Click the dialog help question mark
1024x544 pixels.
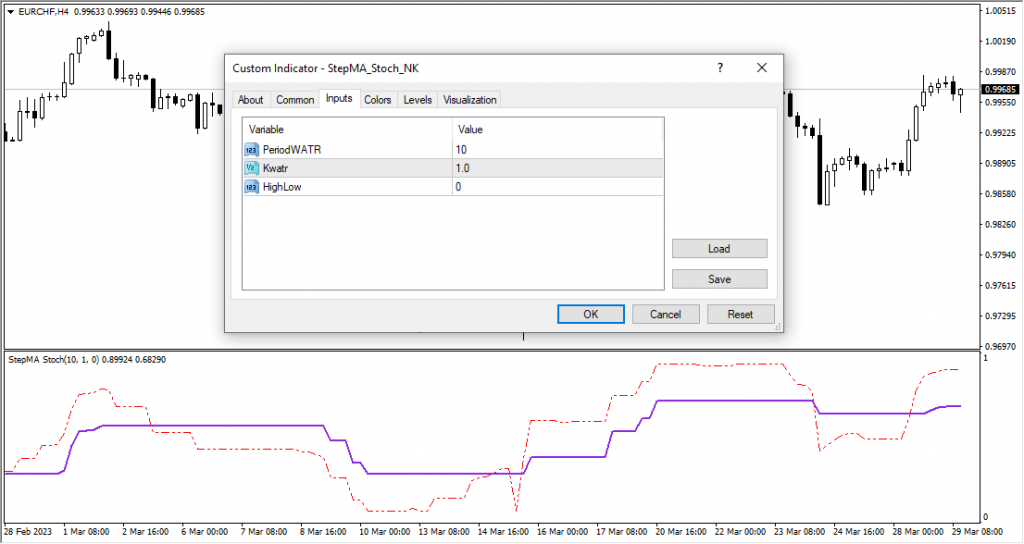click(x=719, y=68)
